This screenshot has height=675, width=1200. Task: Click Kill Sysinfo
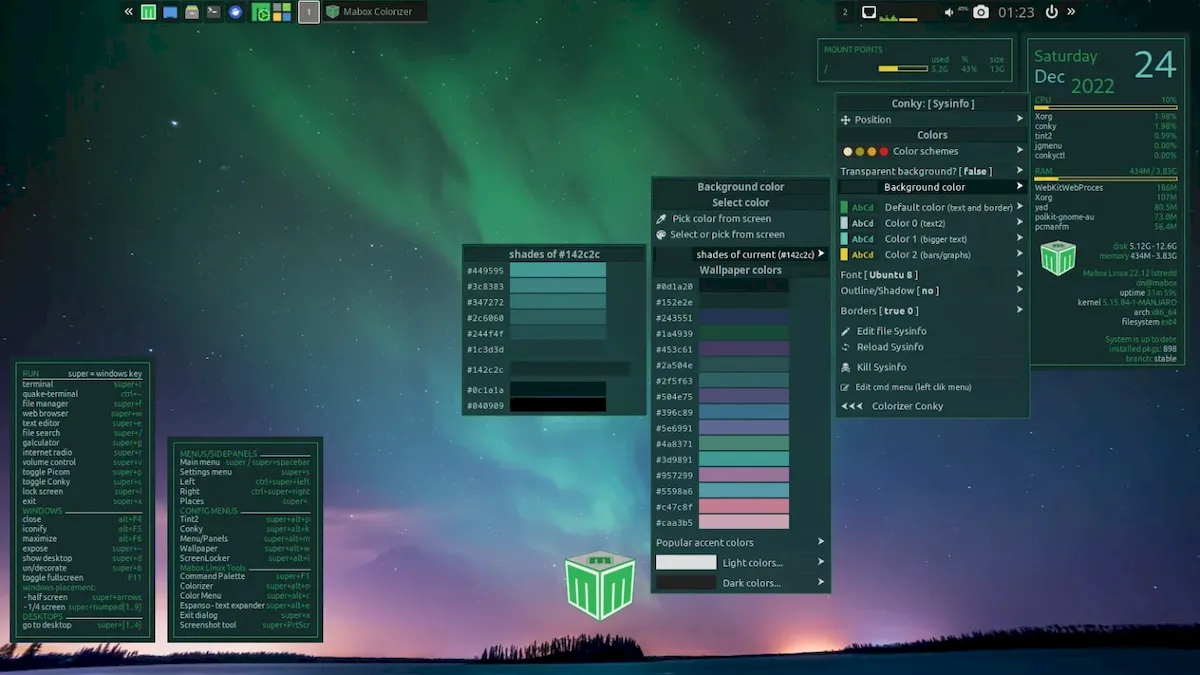point(882,367)
